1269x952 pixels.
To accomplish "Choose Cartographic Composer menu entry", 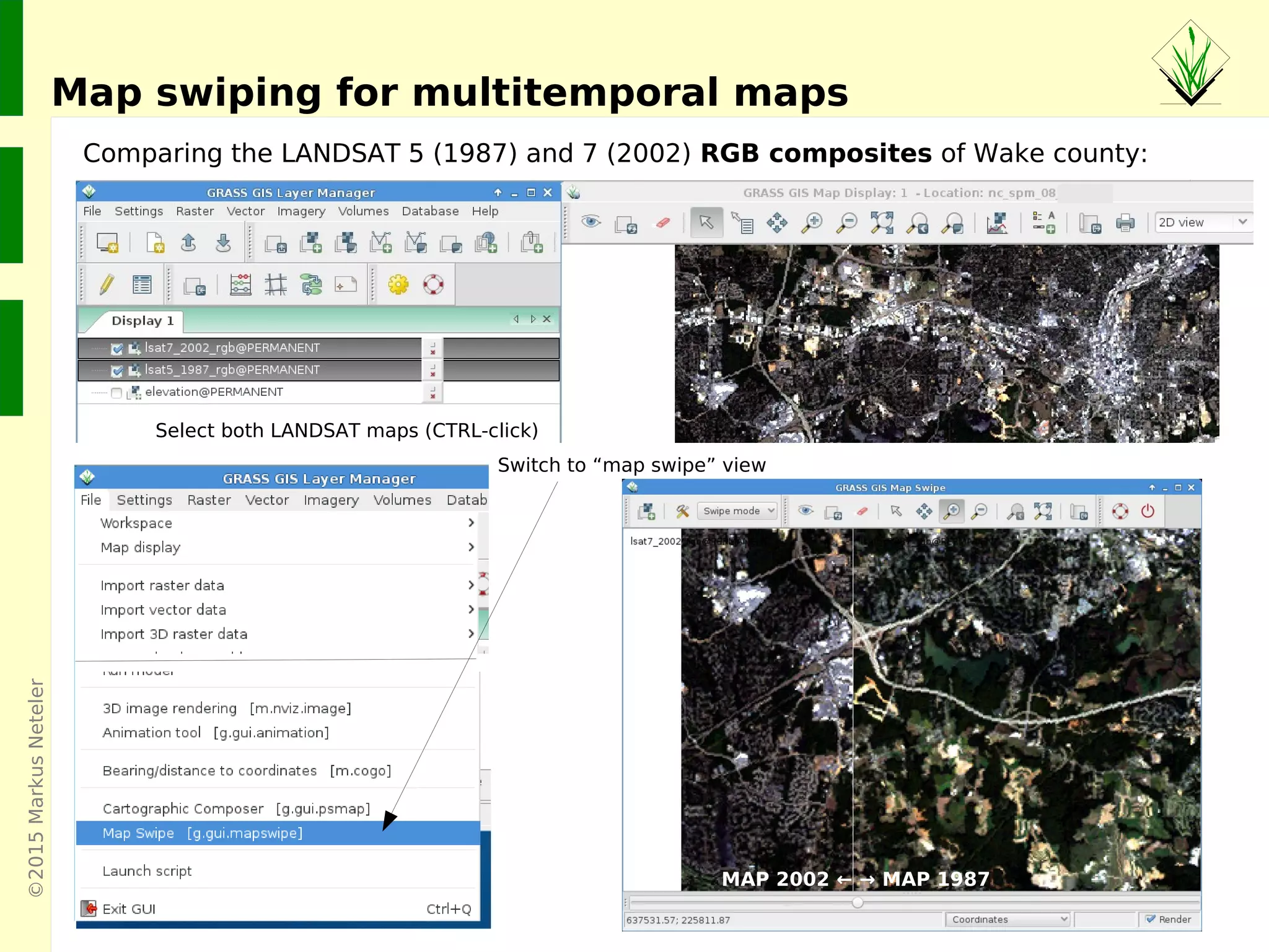I will (278, 809).
